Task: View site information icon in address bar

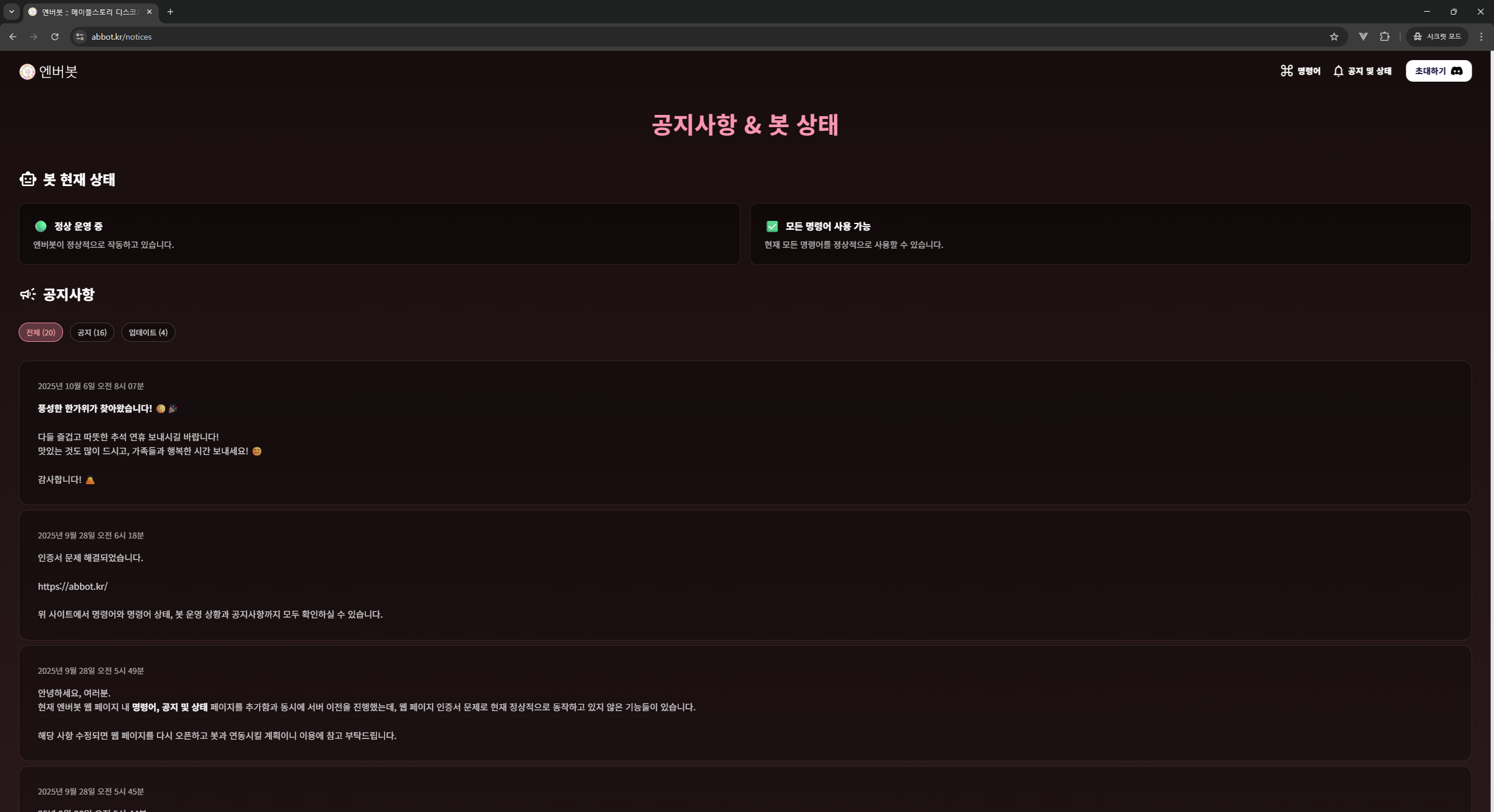Action: pyautogui.click(x=80, y=37)
